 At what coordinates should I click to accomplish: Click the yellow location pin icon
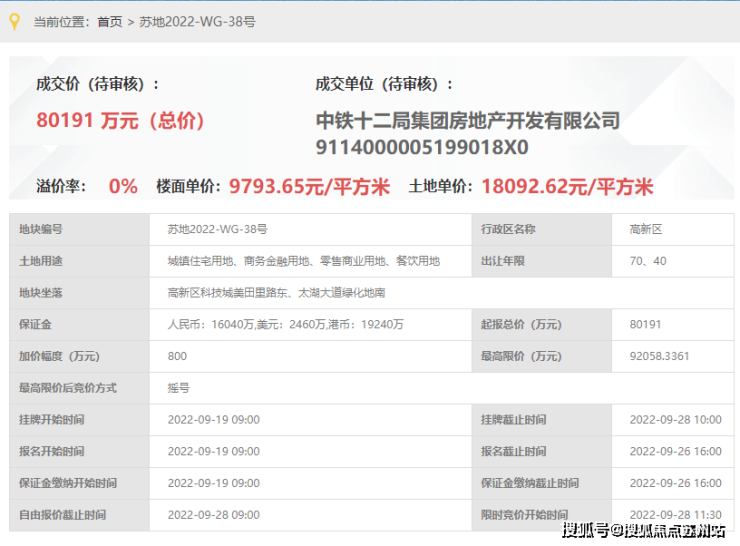point(13,20)
